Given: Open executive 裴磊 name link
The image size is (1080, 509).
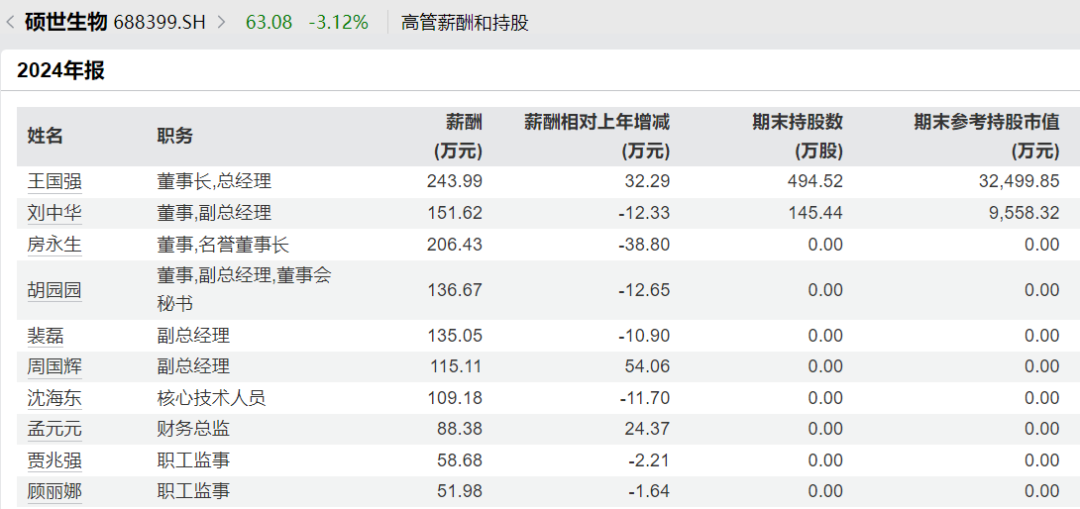Looking at the screenshot, I should click(x=45, y=336).
